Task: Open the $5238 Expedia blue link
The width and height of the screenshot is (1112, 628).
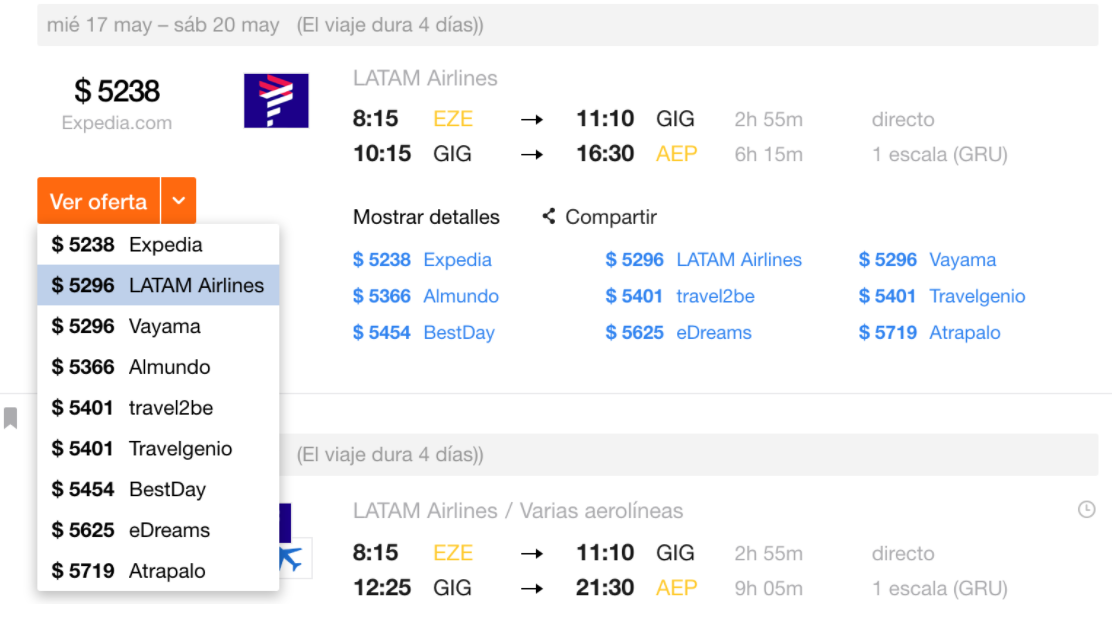Action: (x=422, y=259)
